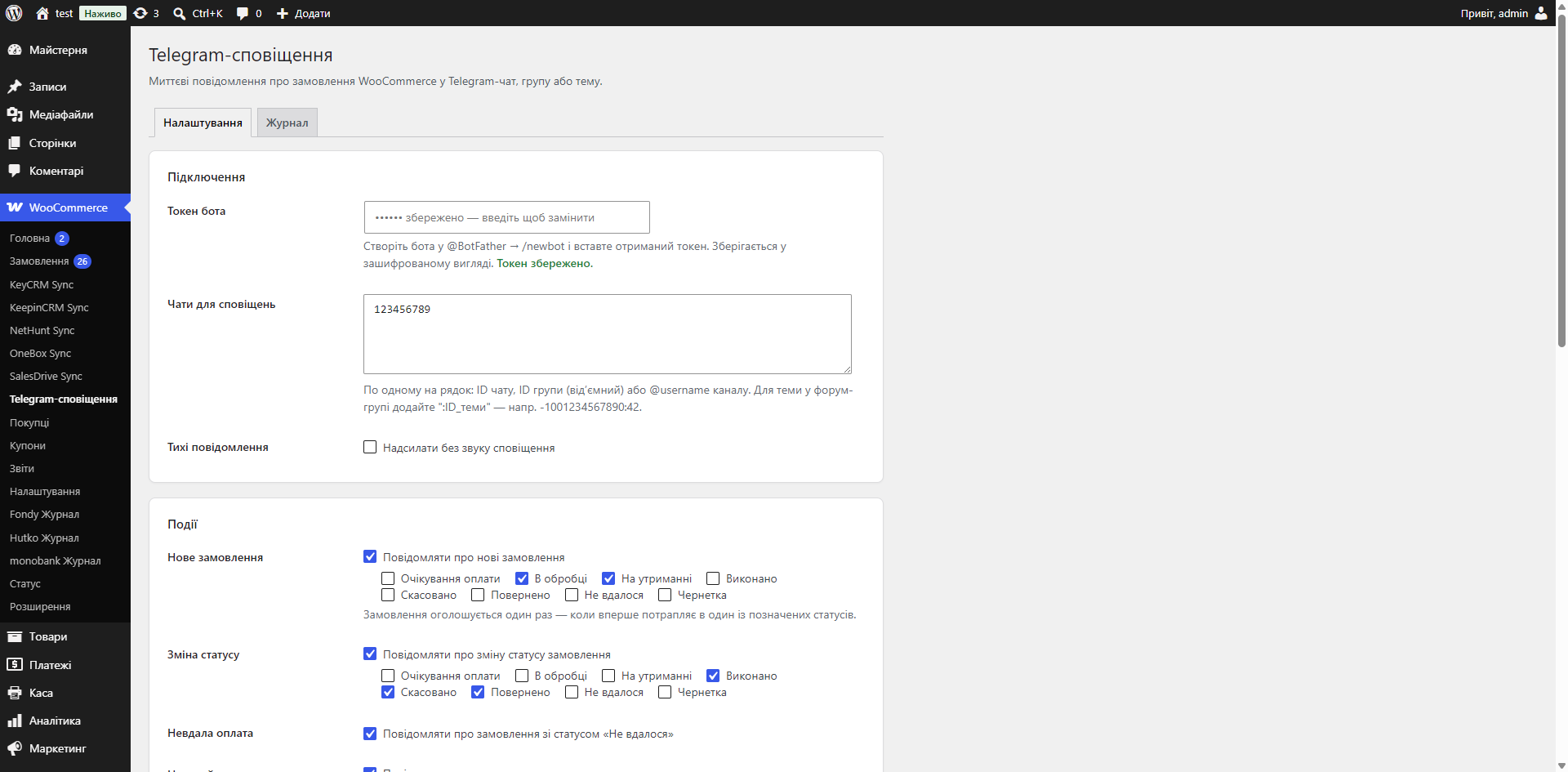Uncheck Скасовано under status change
The image size is (1568, 772).
tap(388, 692)
